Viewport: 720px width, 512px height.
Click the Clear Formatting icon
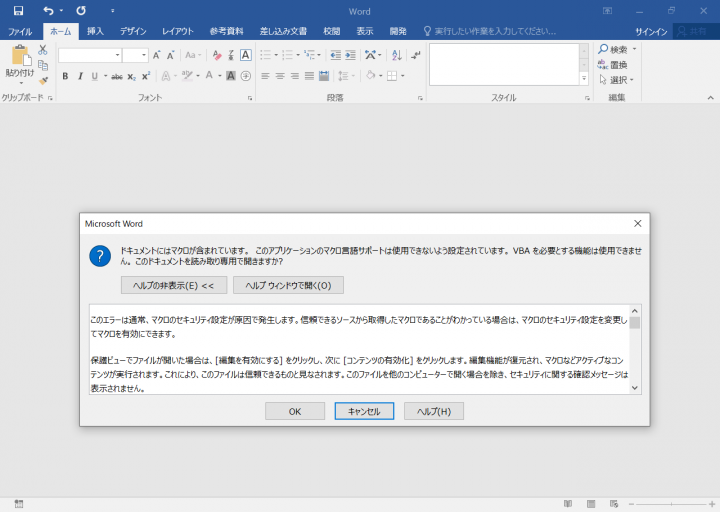pyautogui.click(x=217, y=55)
